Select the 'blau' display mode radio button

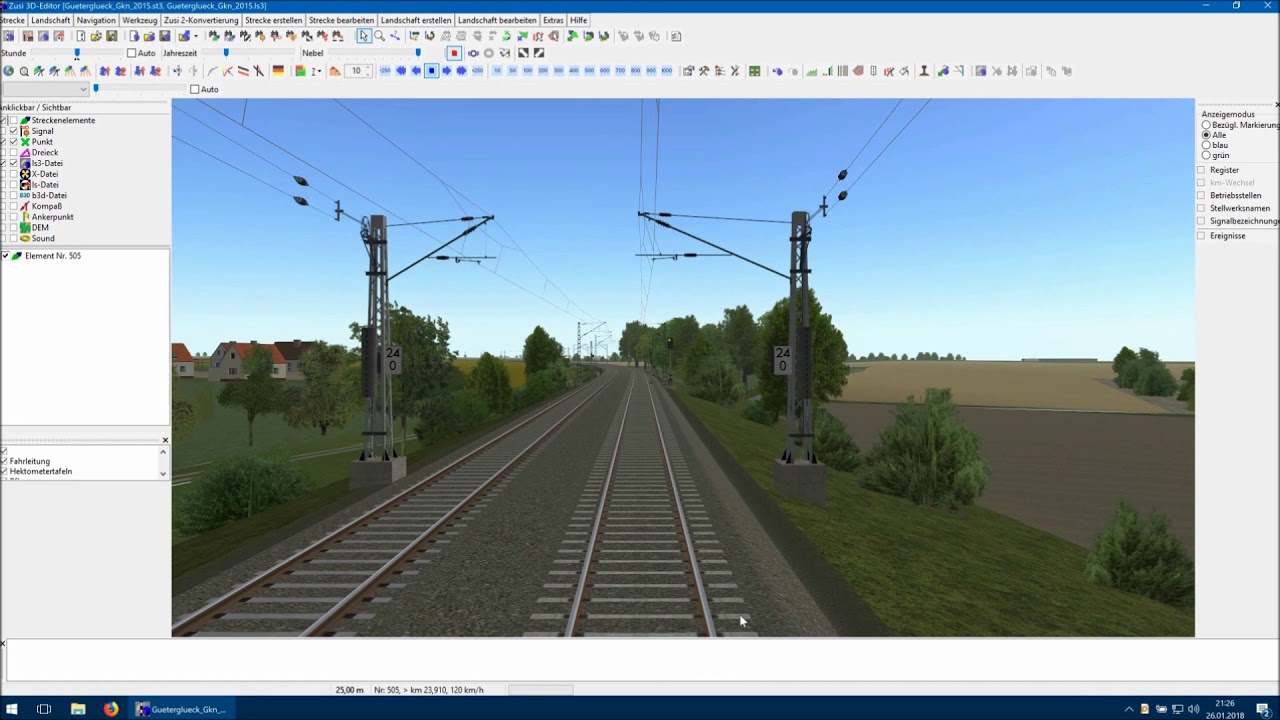pyautogui.click(x=1206, y=145)
